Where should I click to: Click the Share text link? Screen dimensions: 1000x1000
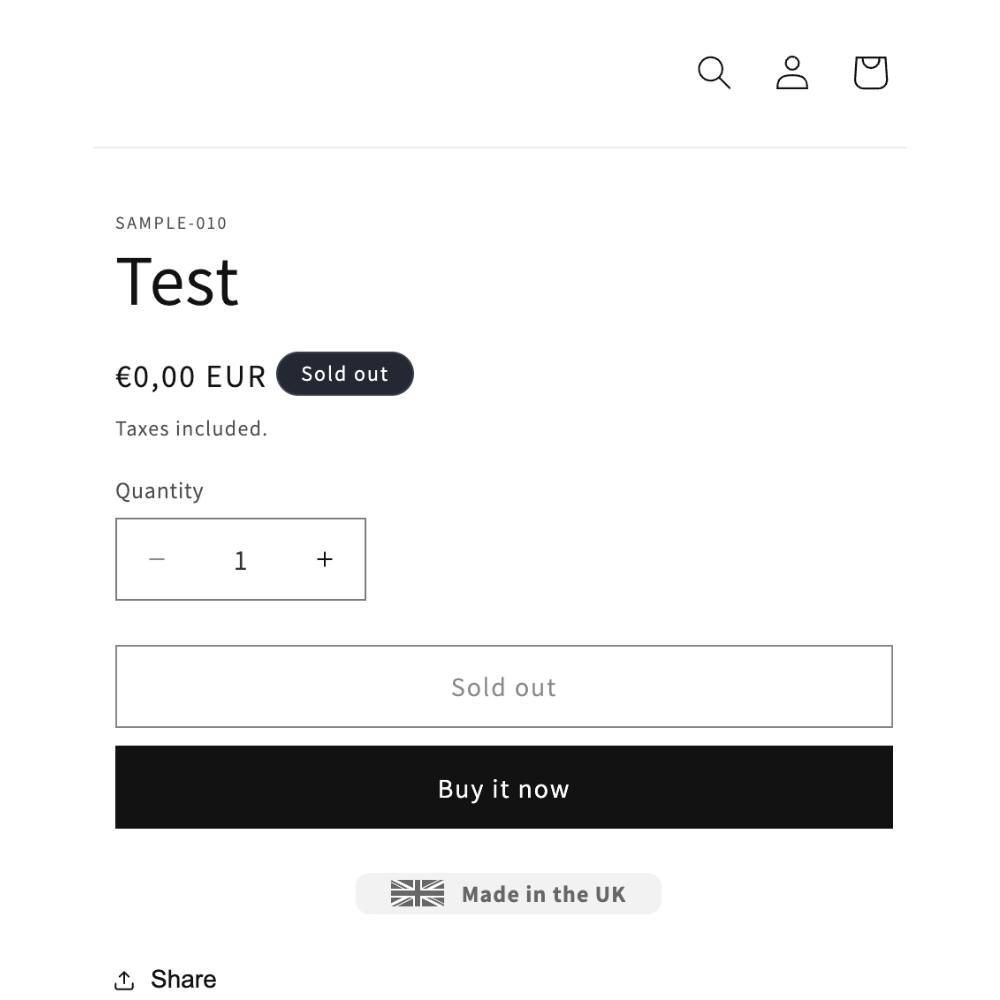[183, 979]
